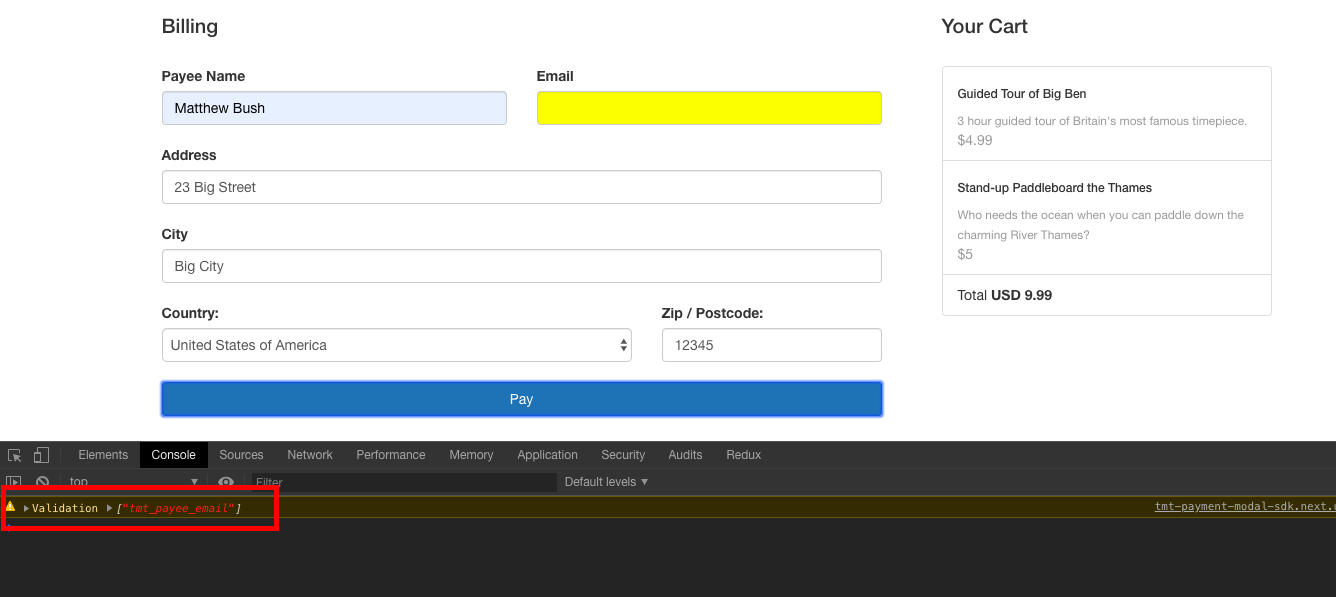Click the yellow Email input field
The height and width of the screenshot is (597, 1336).
709,108
